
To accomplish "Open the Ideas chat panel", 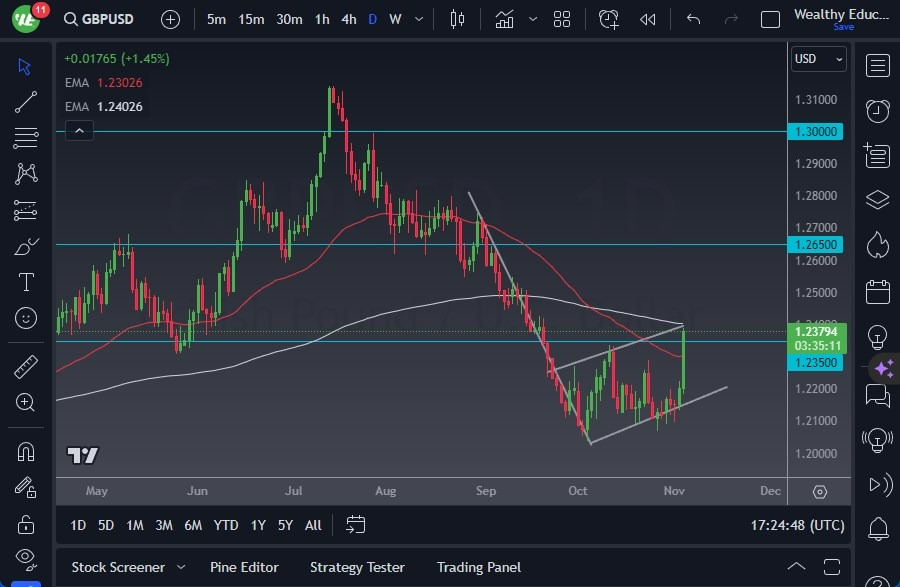I will (x=877, y=397).
